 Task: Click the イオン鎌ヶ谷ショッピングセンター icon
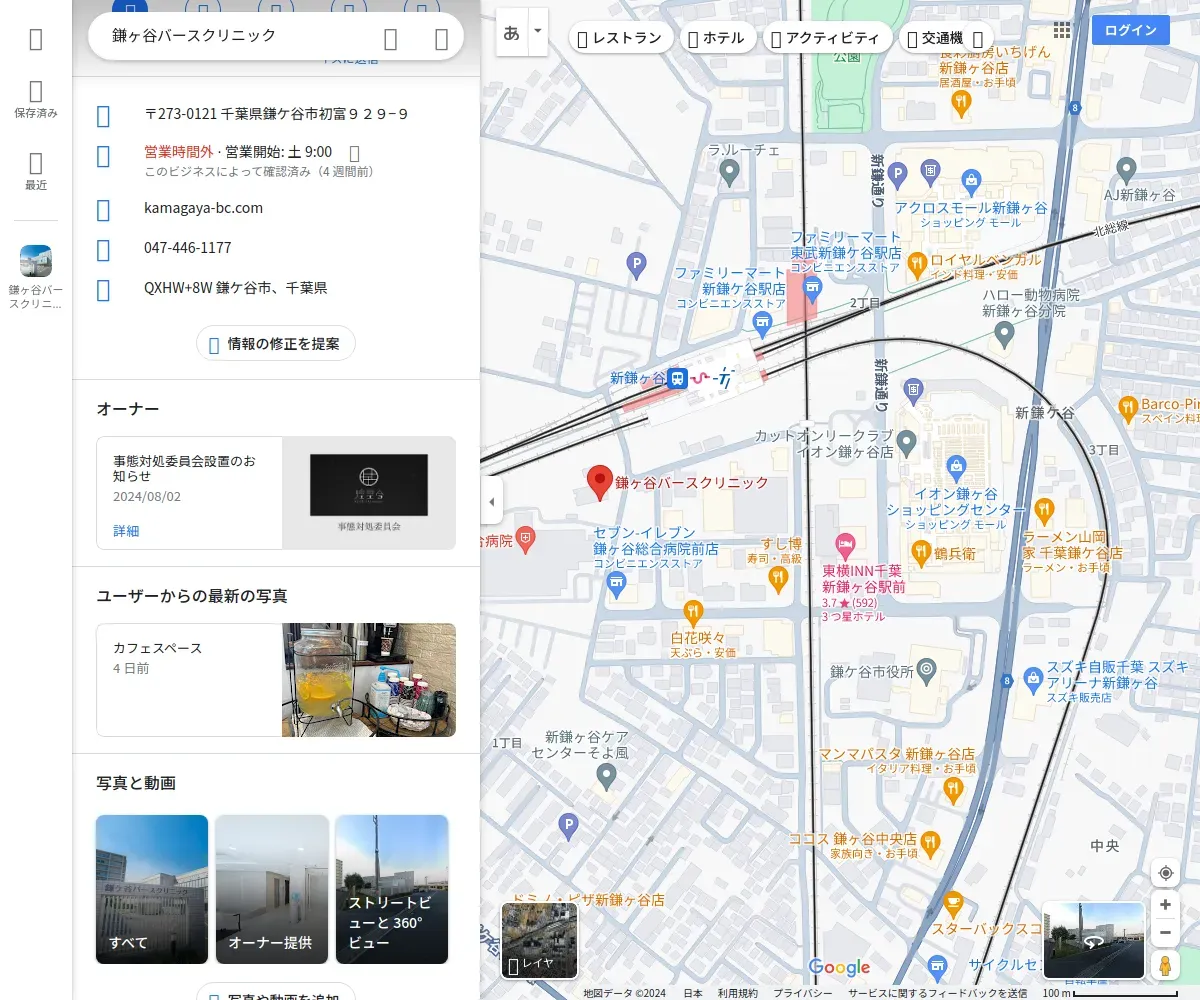click(956, 467)
